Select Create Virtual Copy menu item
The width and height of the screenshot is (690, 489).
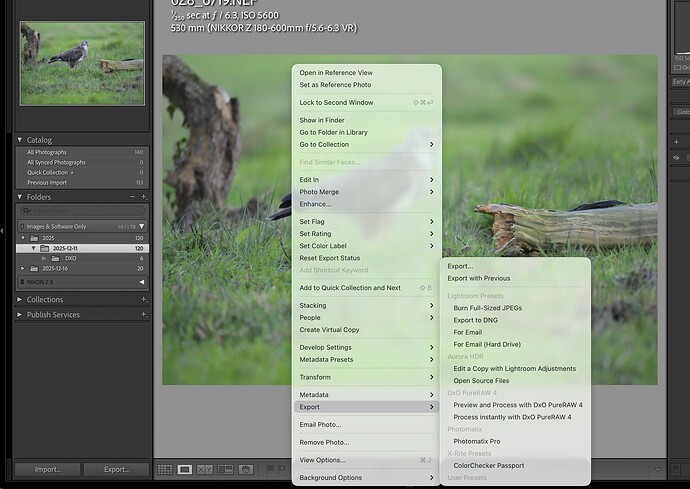tap(329, 329)
